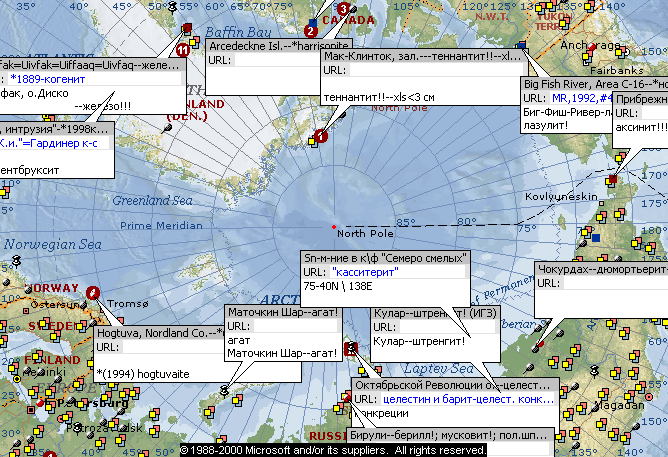Screen dimensions: 668x457
Task: Click the text "*(1994) hogtuvaite"
Action: coord(143,374)
